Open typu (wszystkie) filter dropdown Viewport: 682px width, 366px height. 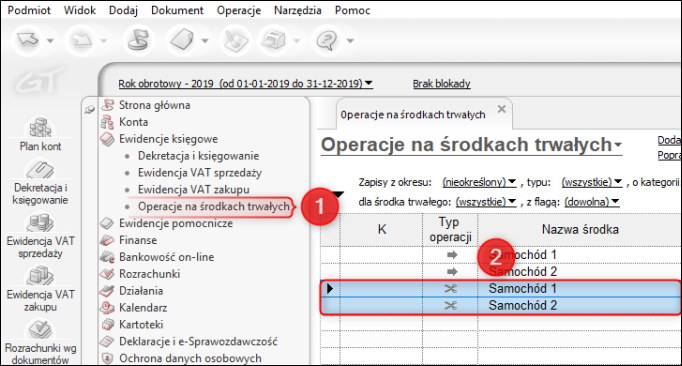click(592, 182)
